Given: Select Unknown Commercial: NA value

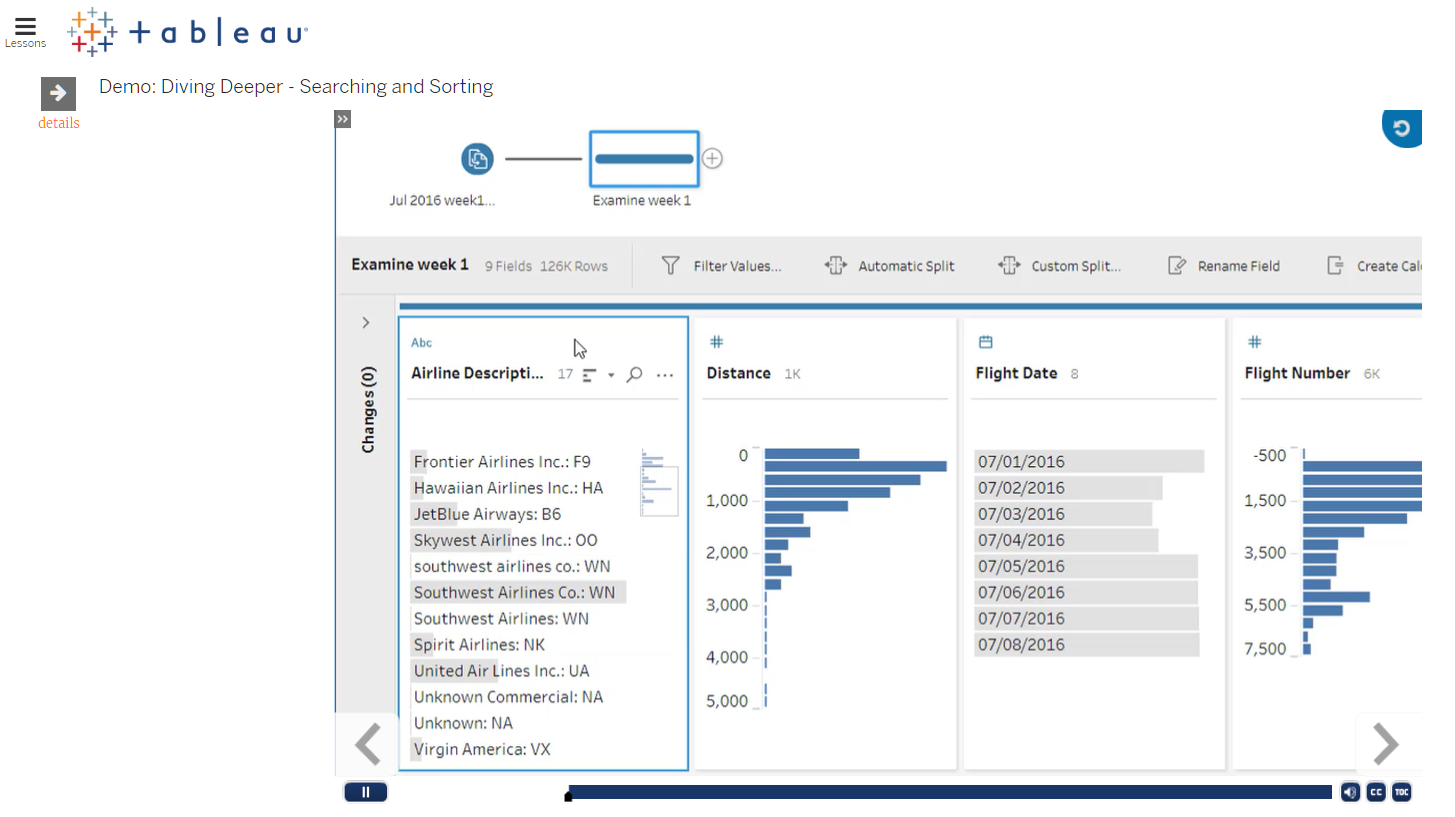Looking at the screenshot, I should pyautogui.click(x=508, y=696).
